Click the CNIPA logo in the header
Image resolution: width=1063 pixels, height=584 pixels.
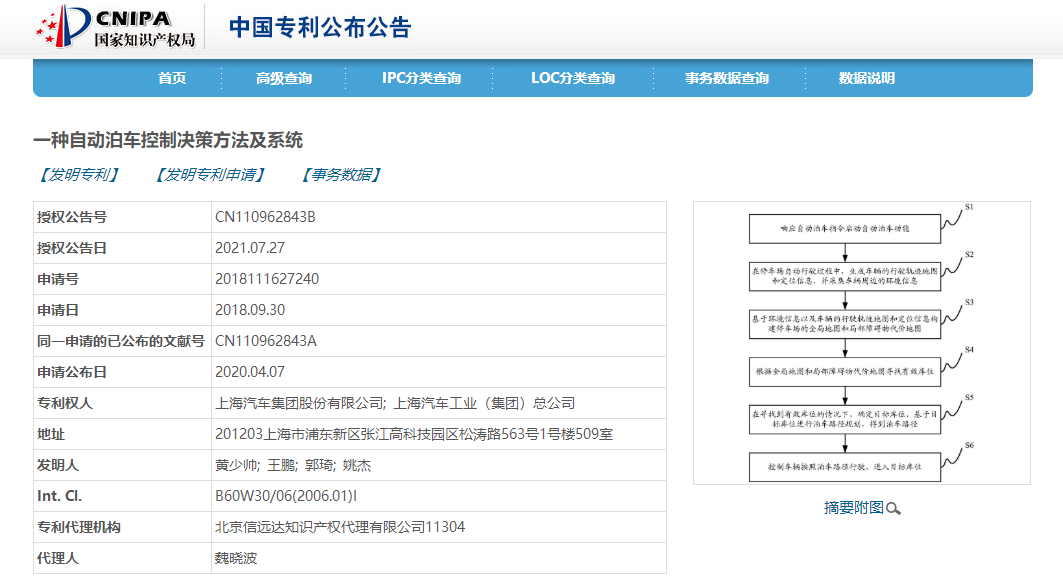click(x=115, y=27)
